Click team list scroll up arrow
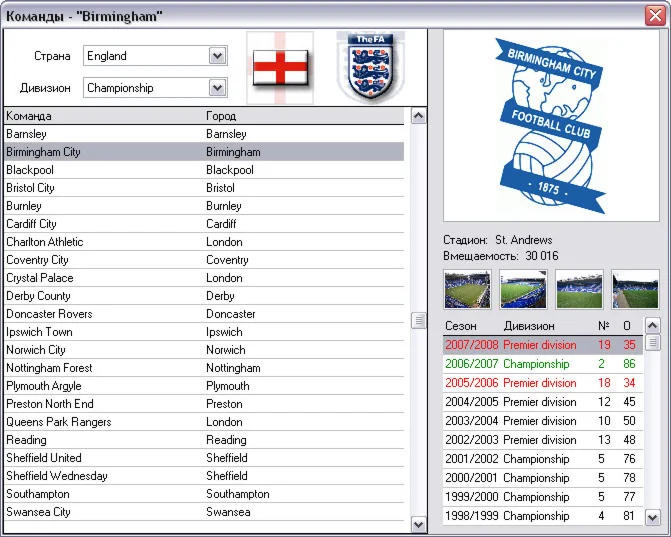This screenshot has height=537, width=671. click(418, 116)
